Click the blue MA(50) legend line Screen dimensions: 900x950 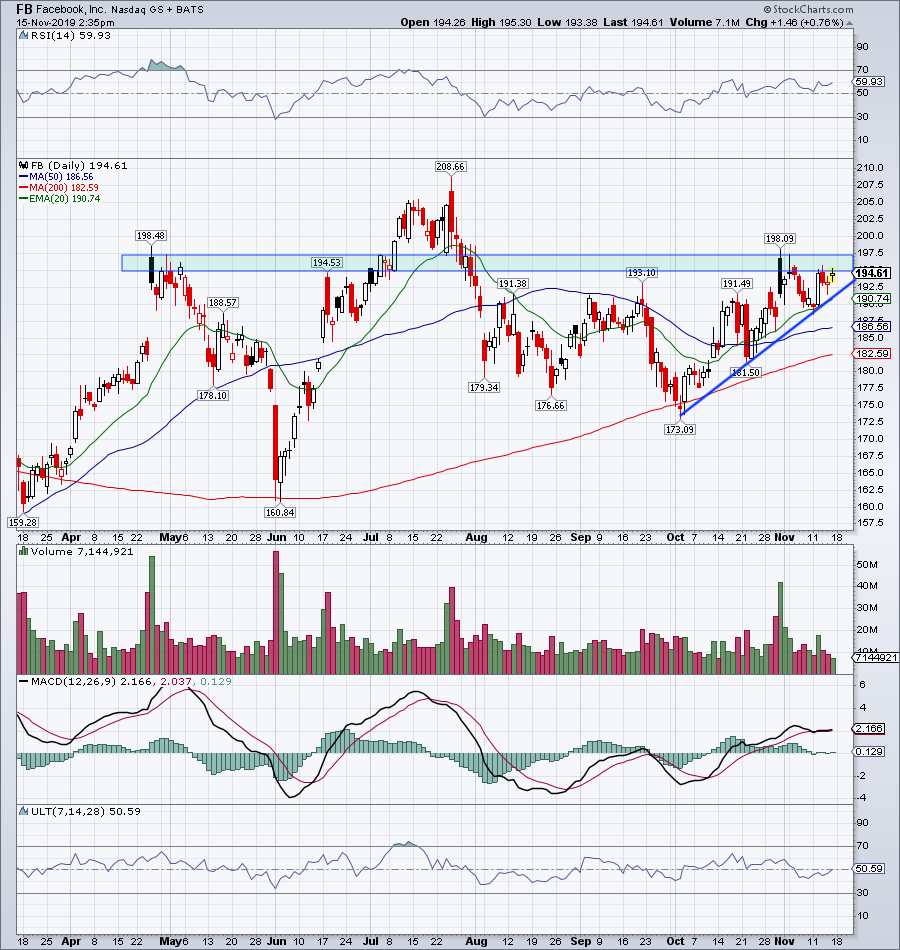[x=24, y=177]
